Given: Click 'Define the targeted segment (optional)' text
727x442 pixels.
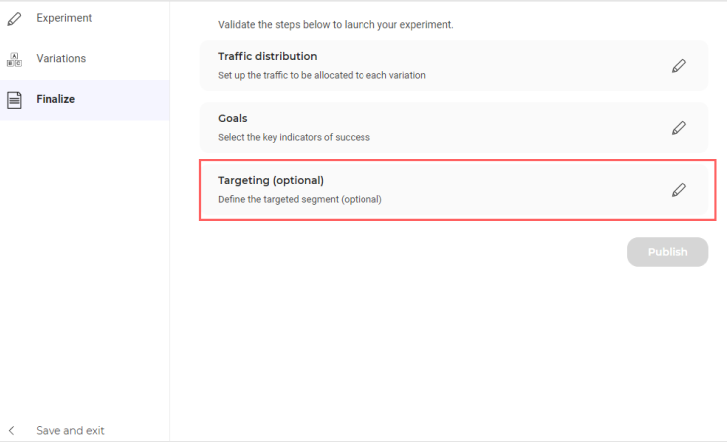Looking at the screenshot, I should (x=300, y=199).
